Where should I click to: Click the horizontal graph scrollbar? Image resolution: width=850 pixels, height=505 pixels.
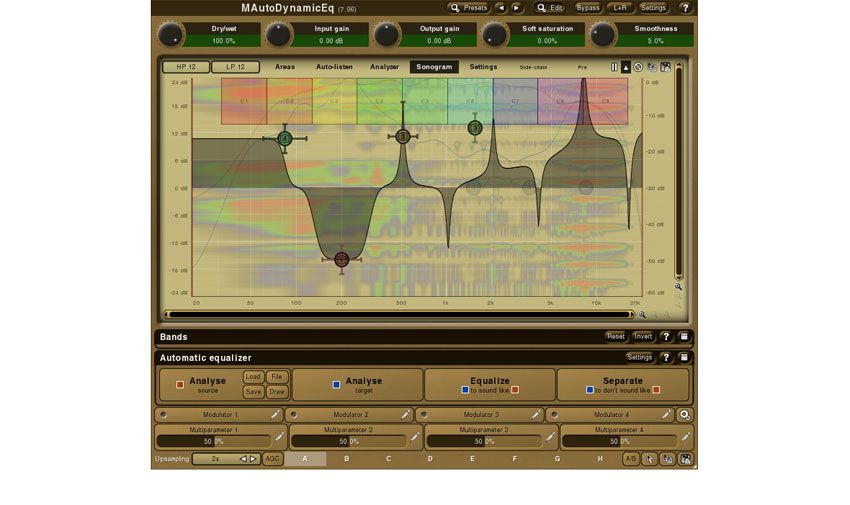pos(400,314)
